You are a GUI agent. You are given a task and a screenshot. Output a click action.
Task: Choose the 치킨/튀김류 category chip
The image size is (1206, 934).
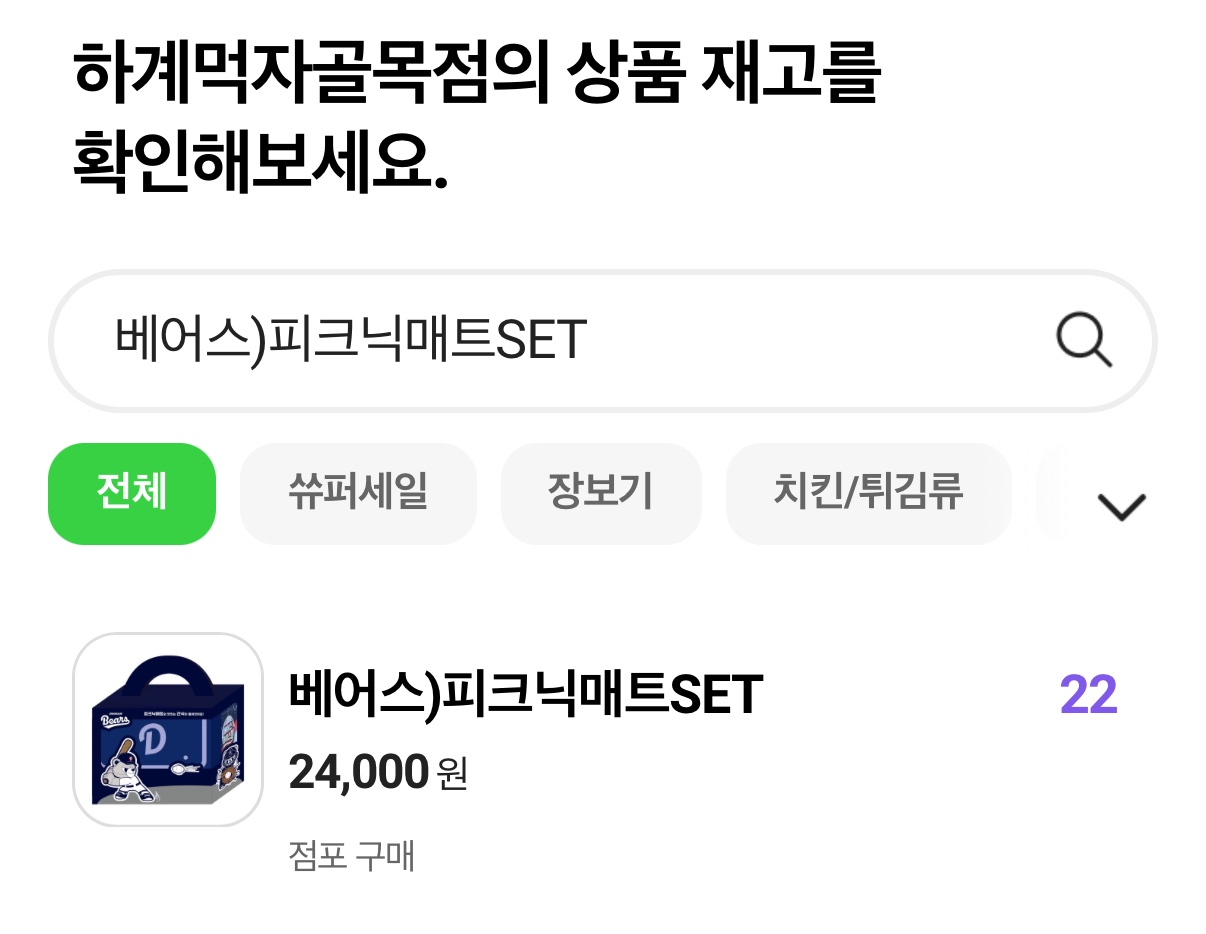tap(868, 494)
